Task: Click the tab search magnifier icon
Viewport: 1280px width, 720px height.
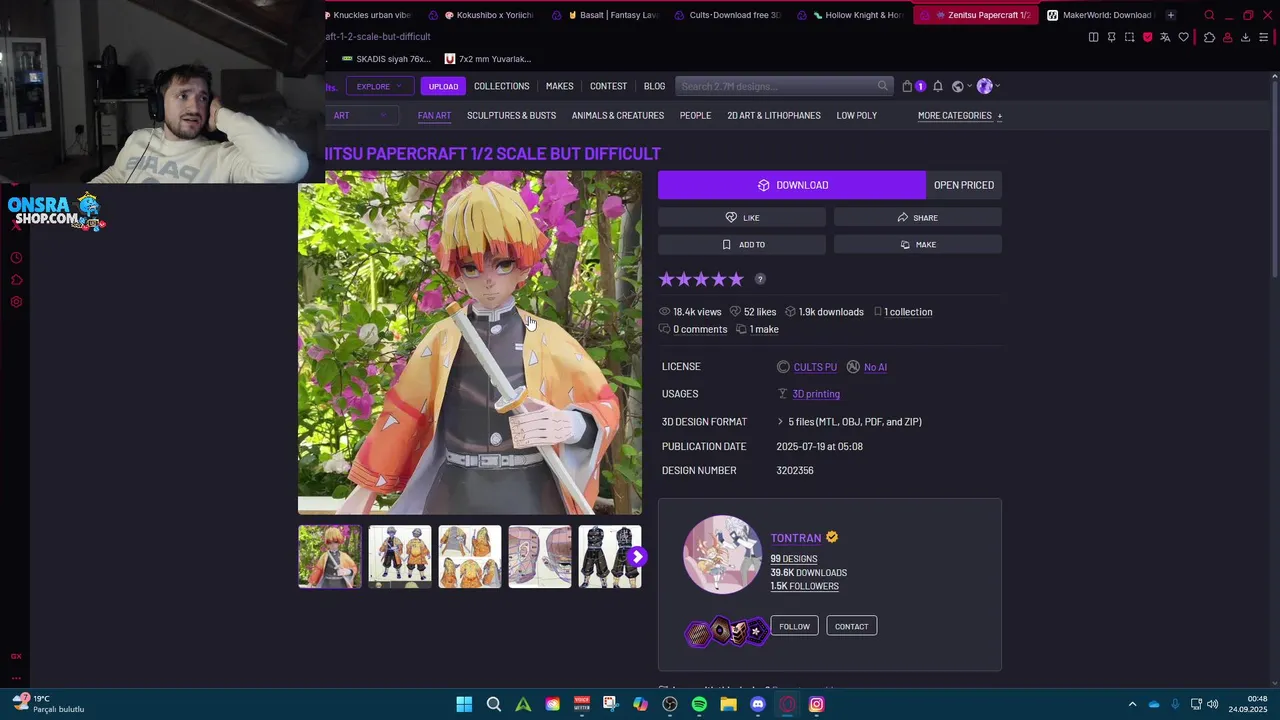Action: (1209, 15)
